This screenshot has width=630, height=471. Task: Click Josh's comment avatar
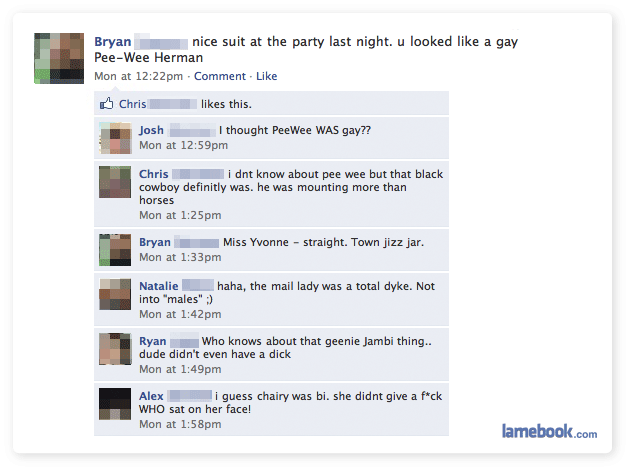115,138
